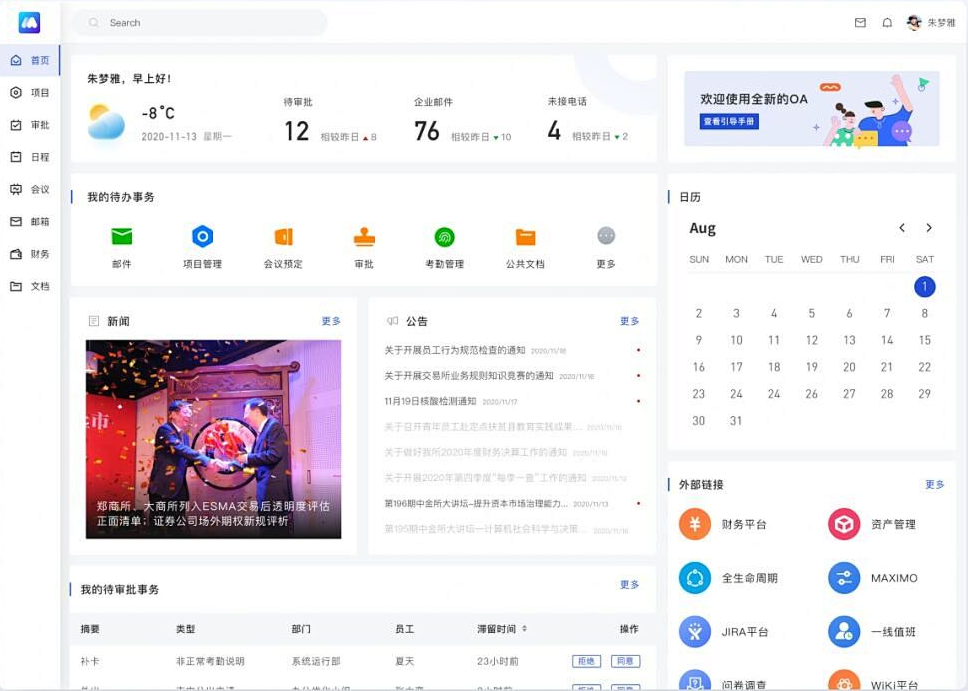
Task: Select calendar date 1
Action: click(x=924, y=287)
